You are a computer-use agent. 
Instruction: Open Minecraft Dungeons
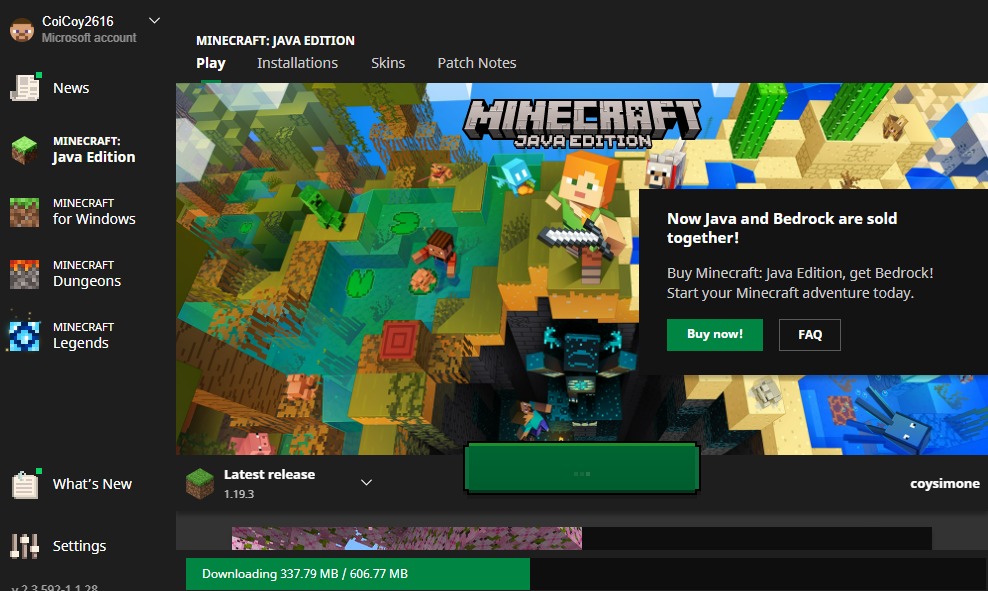click(x=90, y=272)
